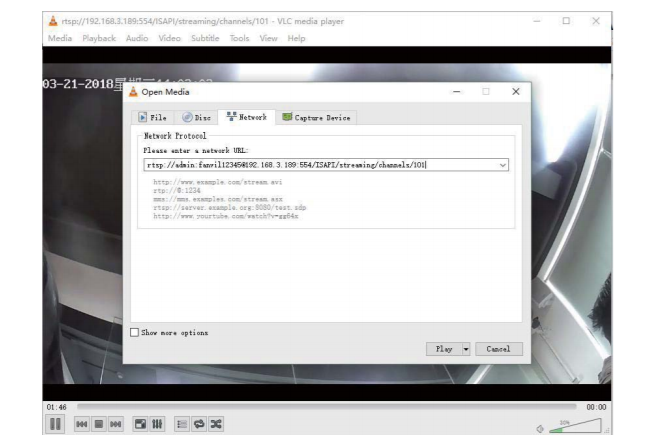Open the View menu
The height and width of the screenshot is (443, 655).
[x=269, y=38]
